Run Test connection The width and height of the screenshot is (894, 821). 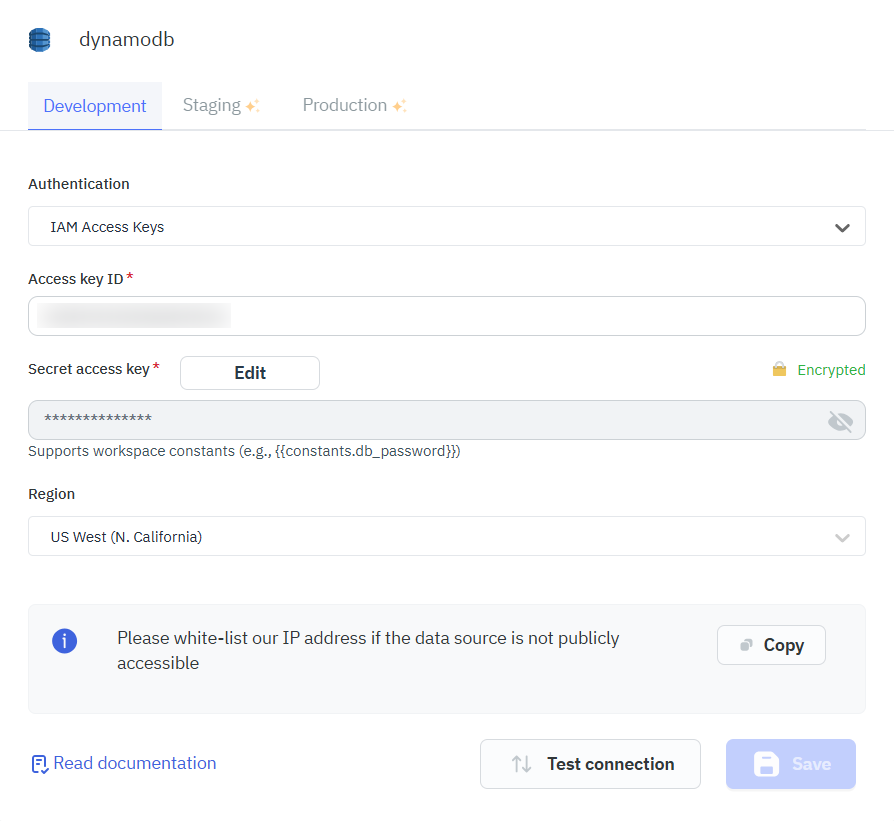coord(590,764)
